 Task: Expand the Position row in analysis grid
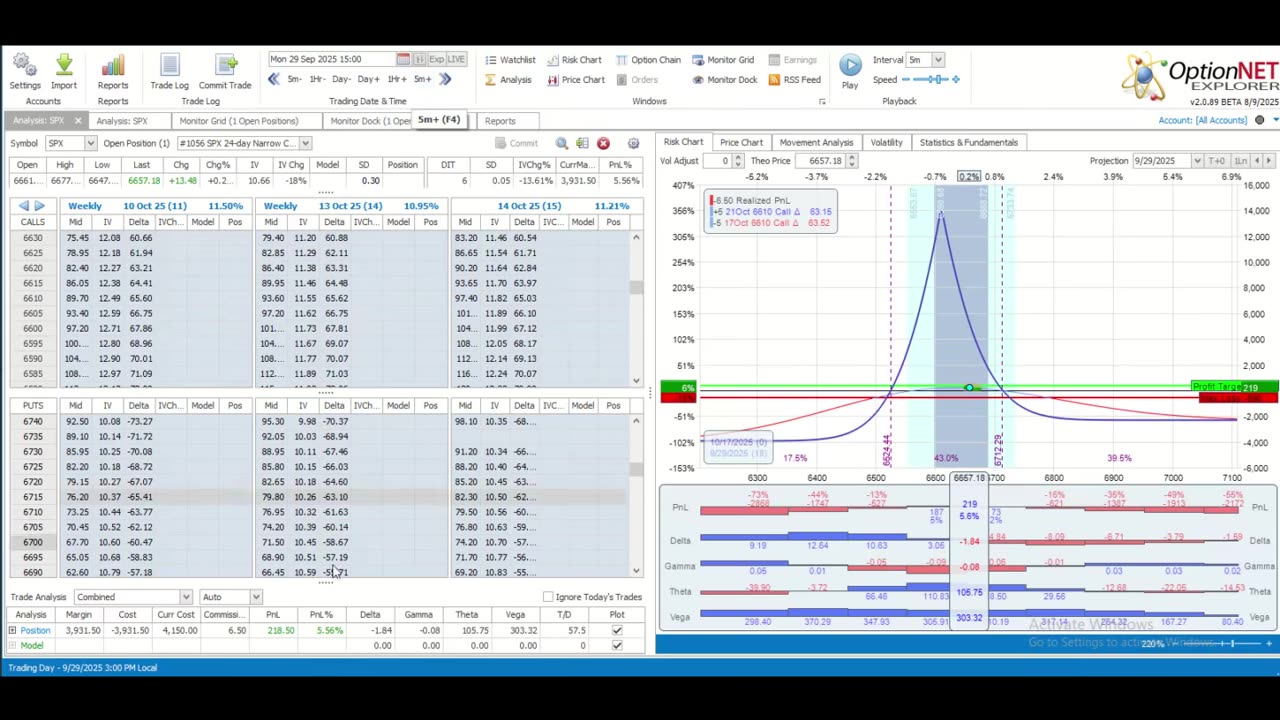pyautogui.click(x=12, y=630)
